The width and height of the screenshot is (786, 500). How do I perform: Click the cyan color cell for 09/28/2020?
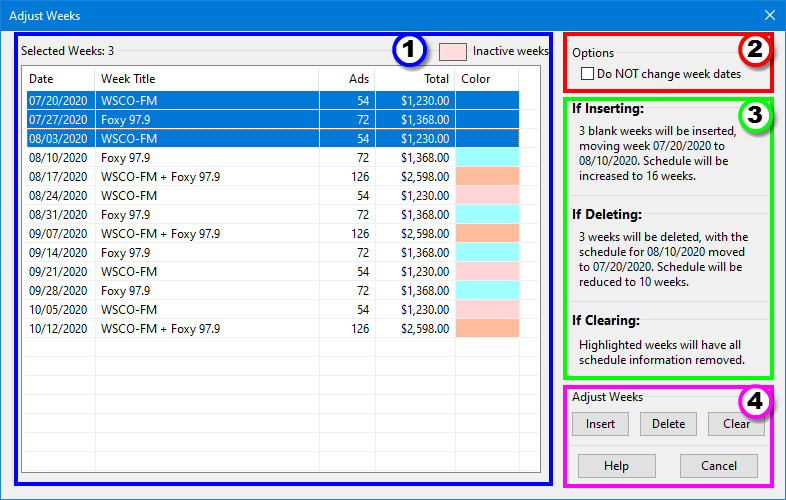[487, 291]
